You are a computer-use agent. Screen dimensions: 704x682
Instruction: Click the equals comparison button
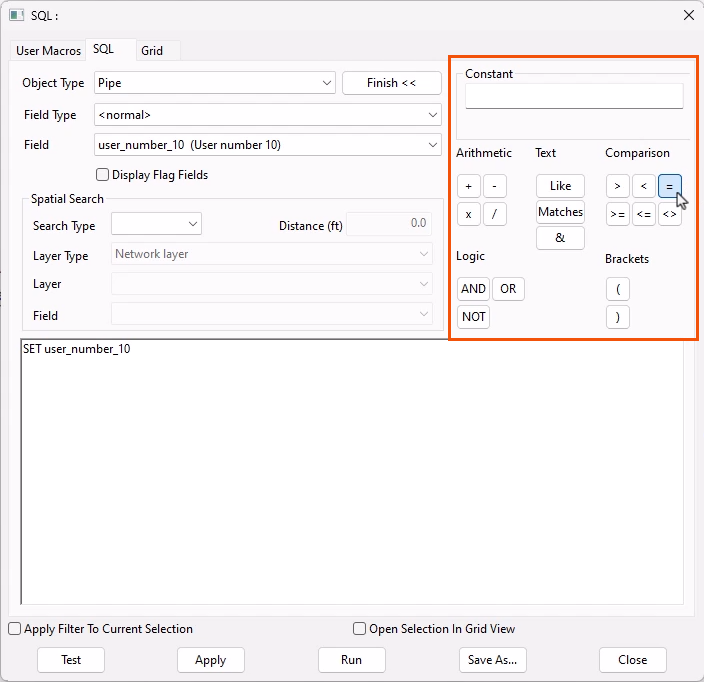point(669,186)
